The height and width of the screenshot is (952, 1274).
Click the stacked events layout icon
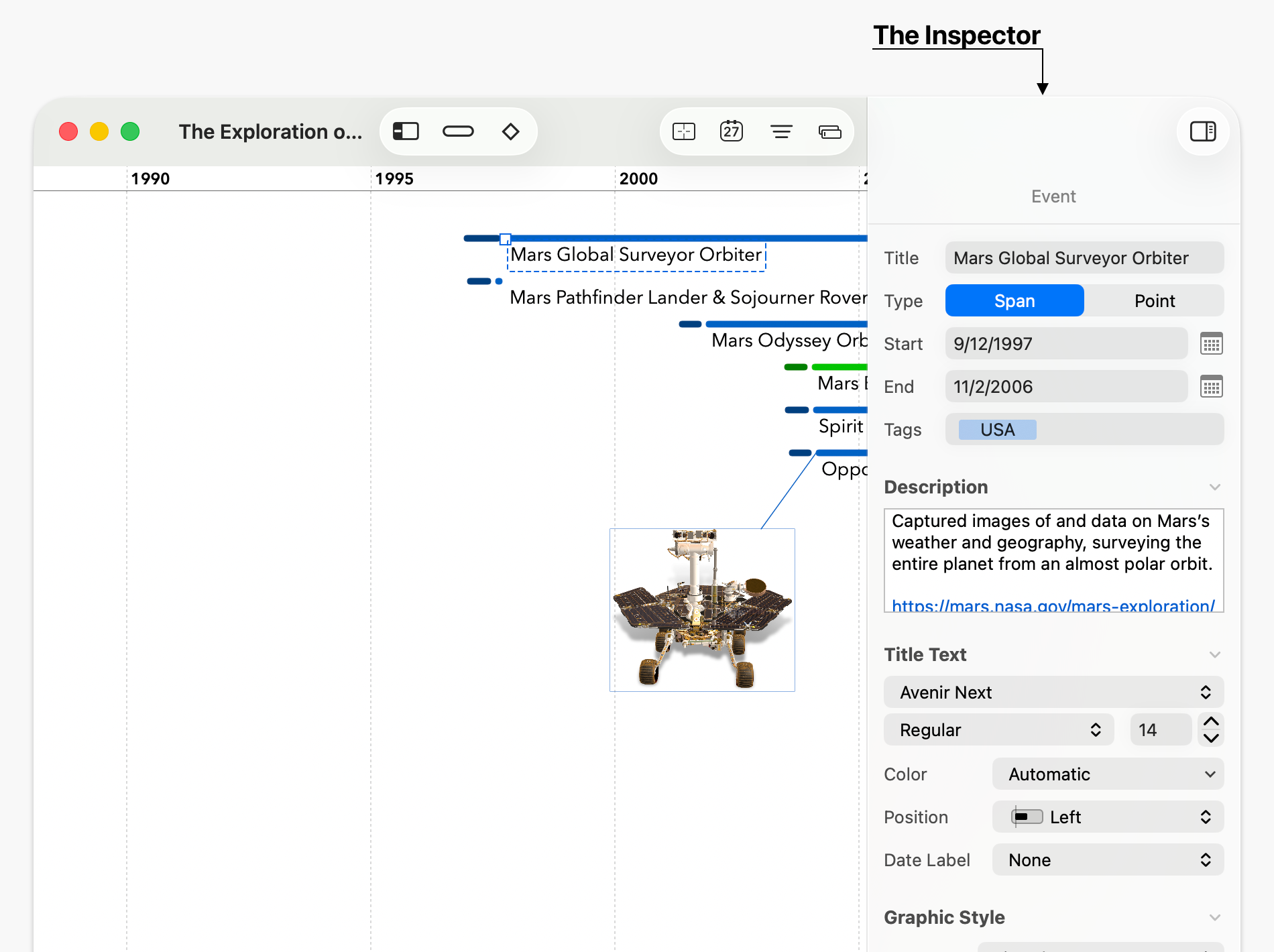point(829,131)
